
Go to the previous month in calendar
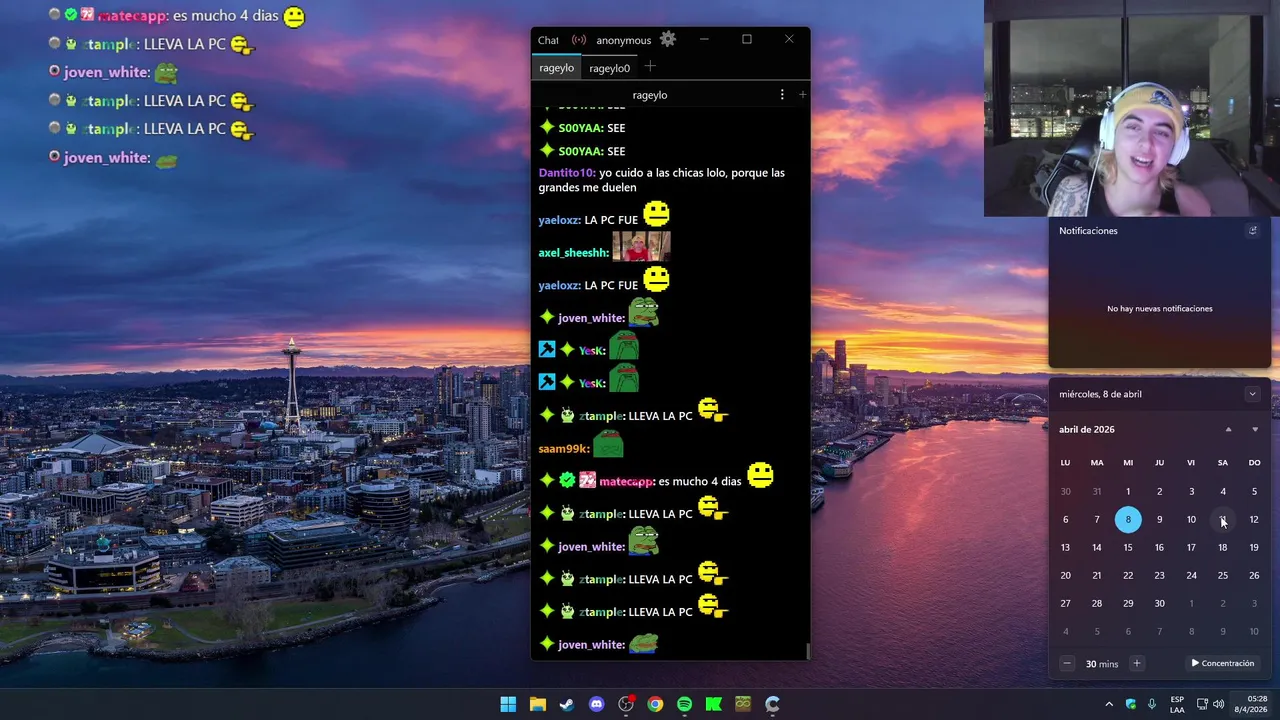[1228, 429]
